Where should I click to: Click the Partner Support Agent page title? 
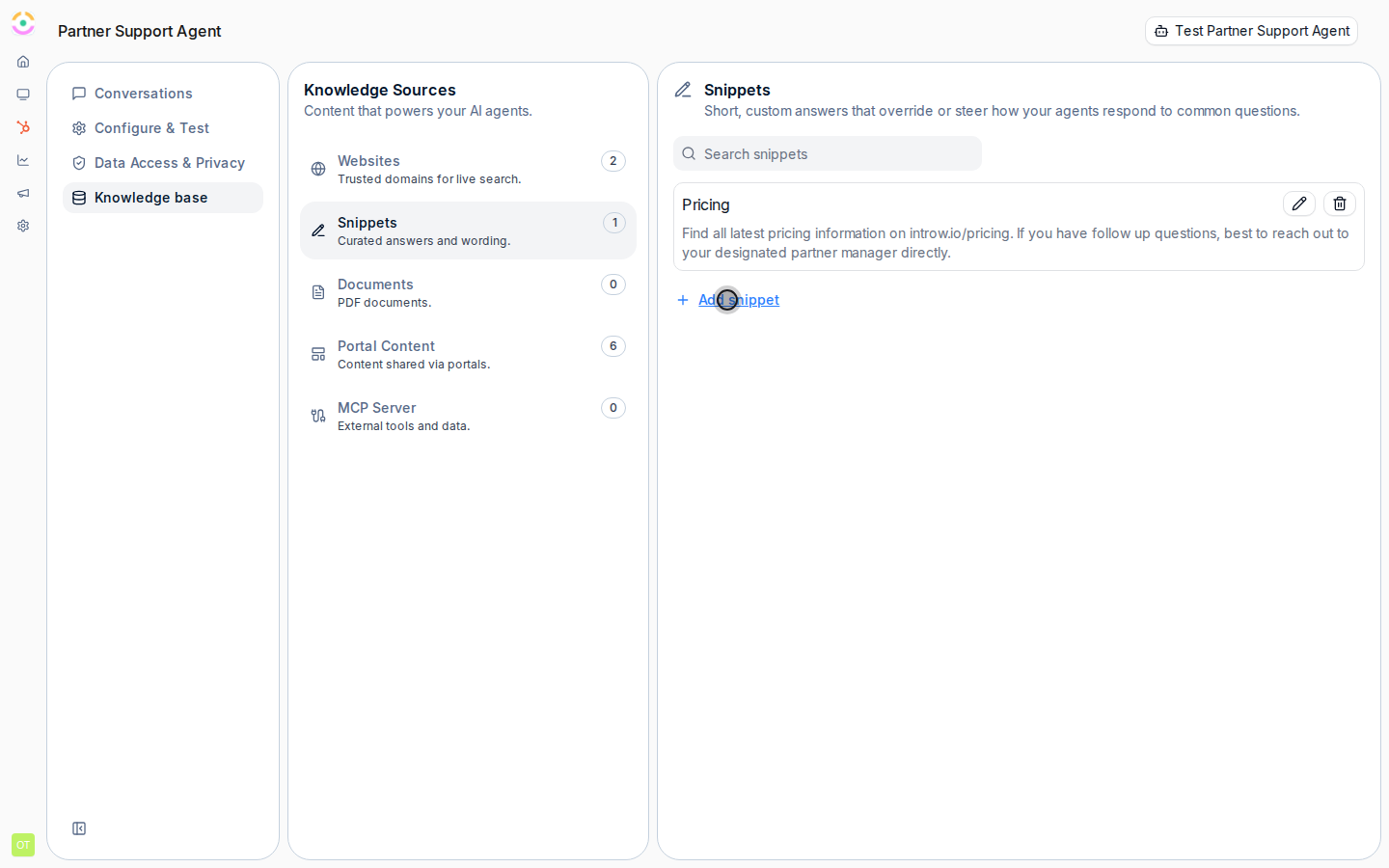click(x=140, y=31)
